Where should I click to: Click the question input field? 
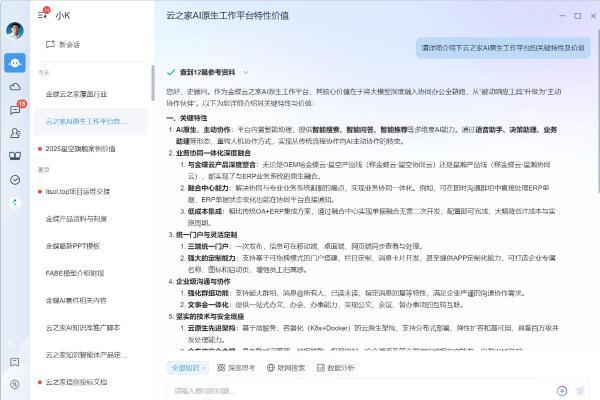pyautogui.click(x=360, y=390)
